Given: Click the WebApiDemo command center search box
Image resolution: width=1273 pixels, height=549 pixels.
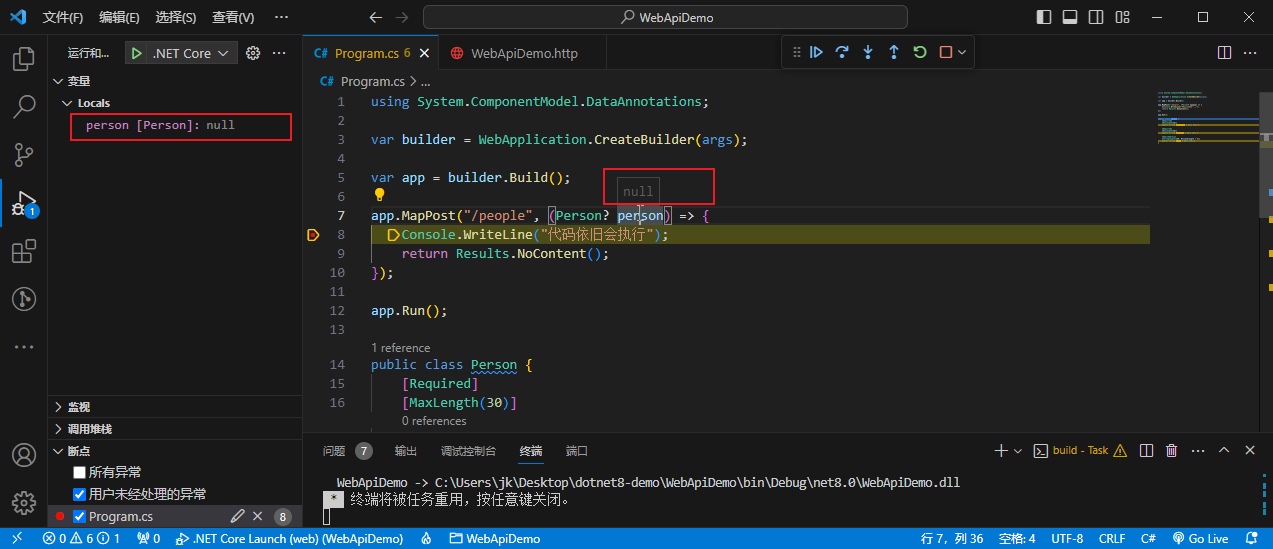Looking at the screenshot, I should [x=665, y=17].
